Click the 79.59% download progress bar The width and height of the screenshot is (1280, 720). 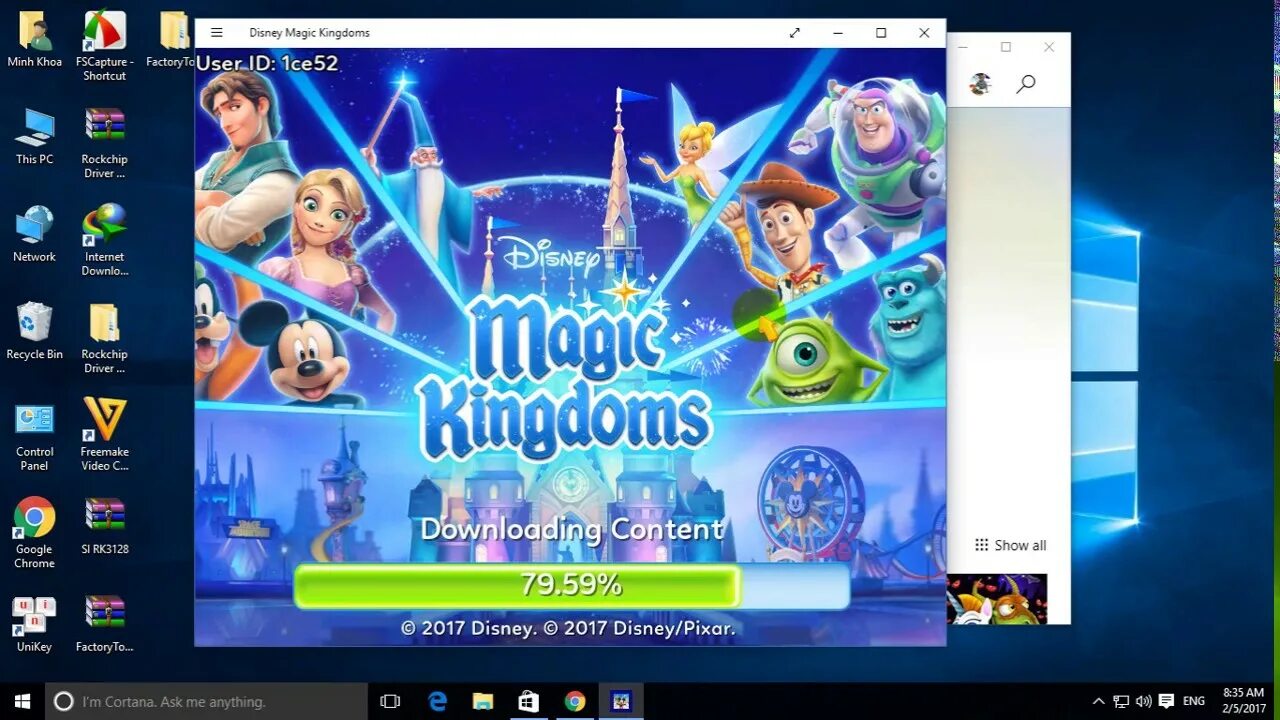tap(571, 586)
